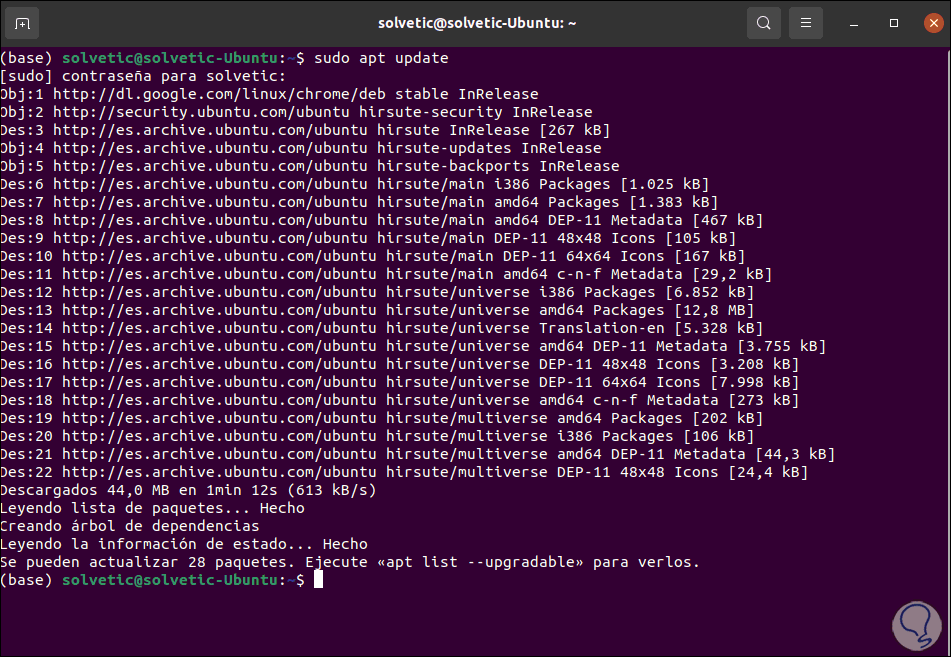The width and height of the screenshot is (951, 657).
Task: Click the Des:16 universe 48x48 Icons line
Action: pyautogui.click(x=400, y=364)
